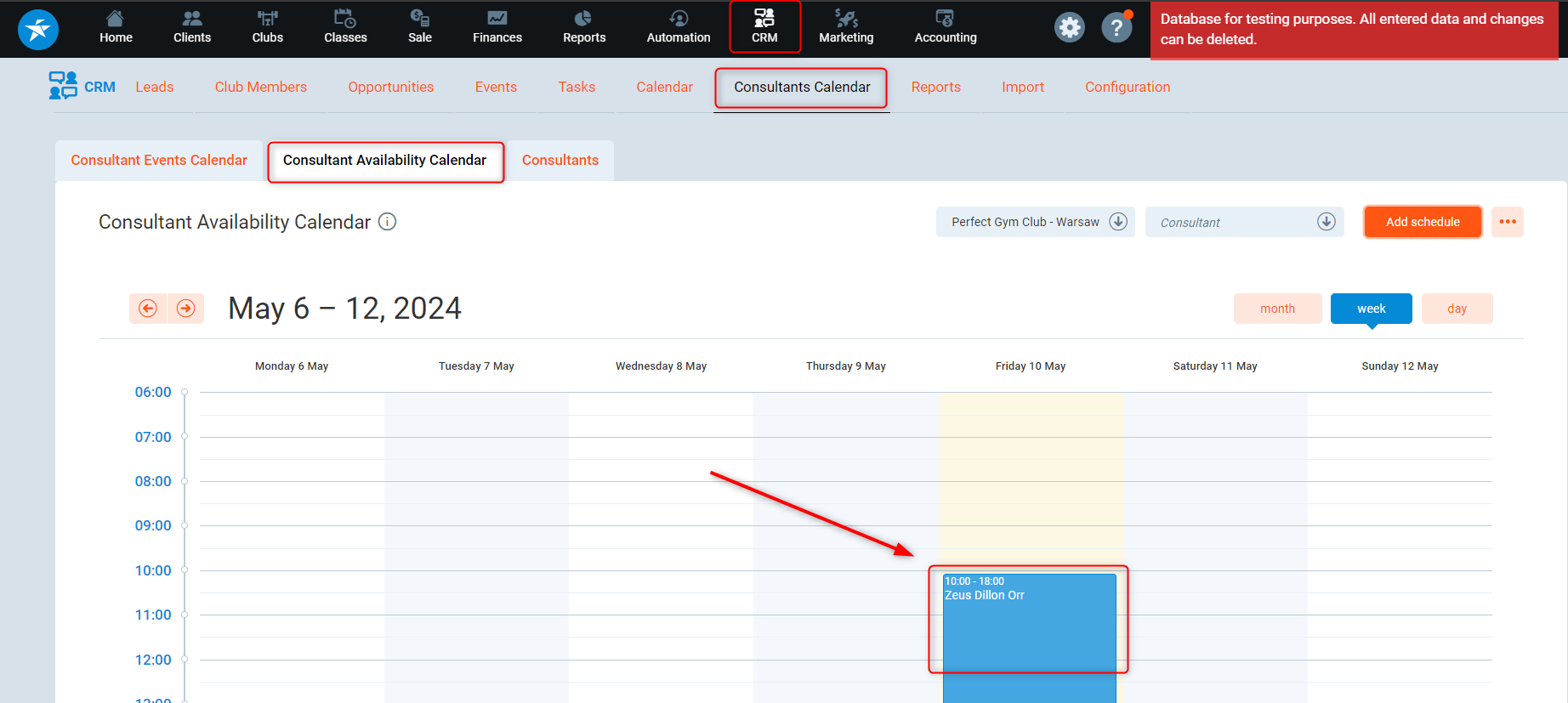Switch calendar to month view
The image size is (1568, 703).
(x=1277, y=309)
